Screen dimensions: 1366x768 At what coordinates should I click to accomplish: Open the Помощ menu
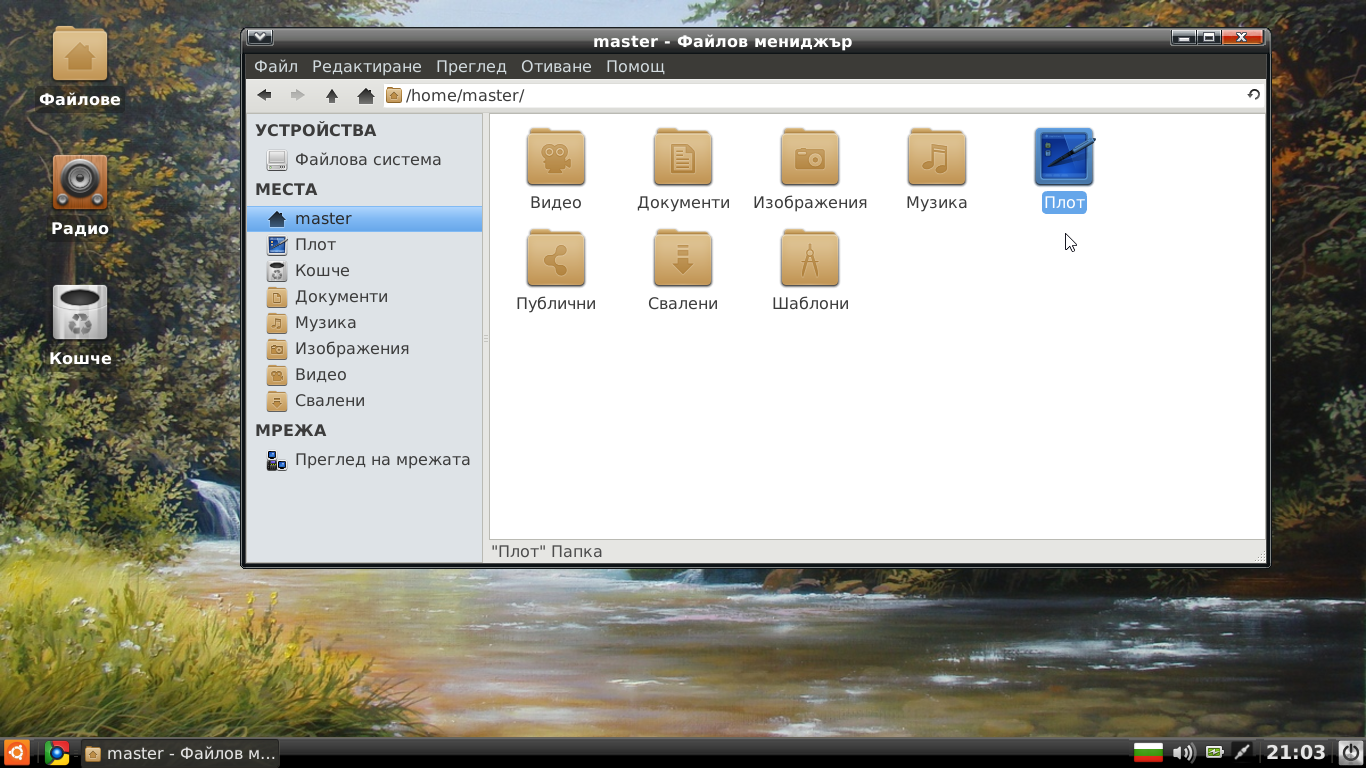click(x=635, y=67)
